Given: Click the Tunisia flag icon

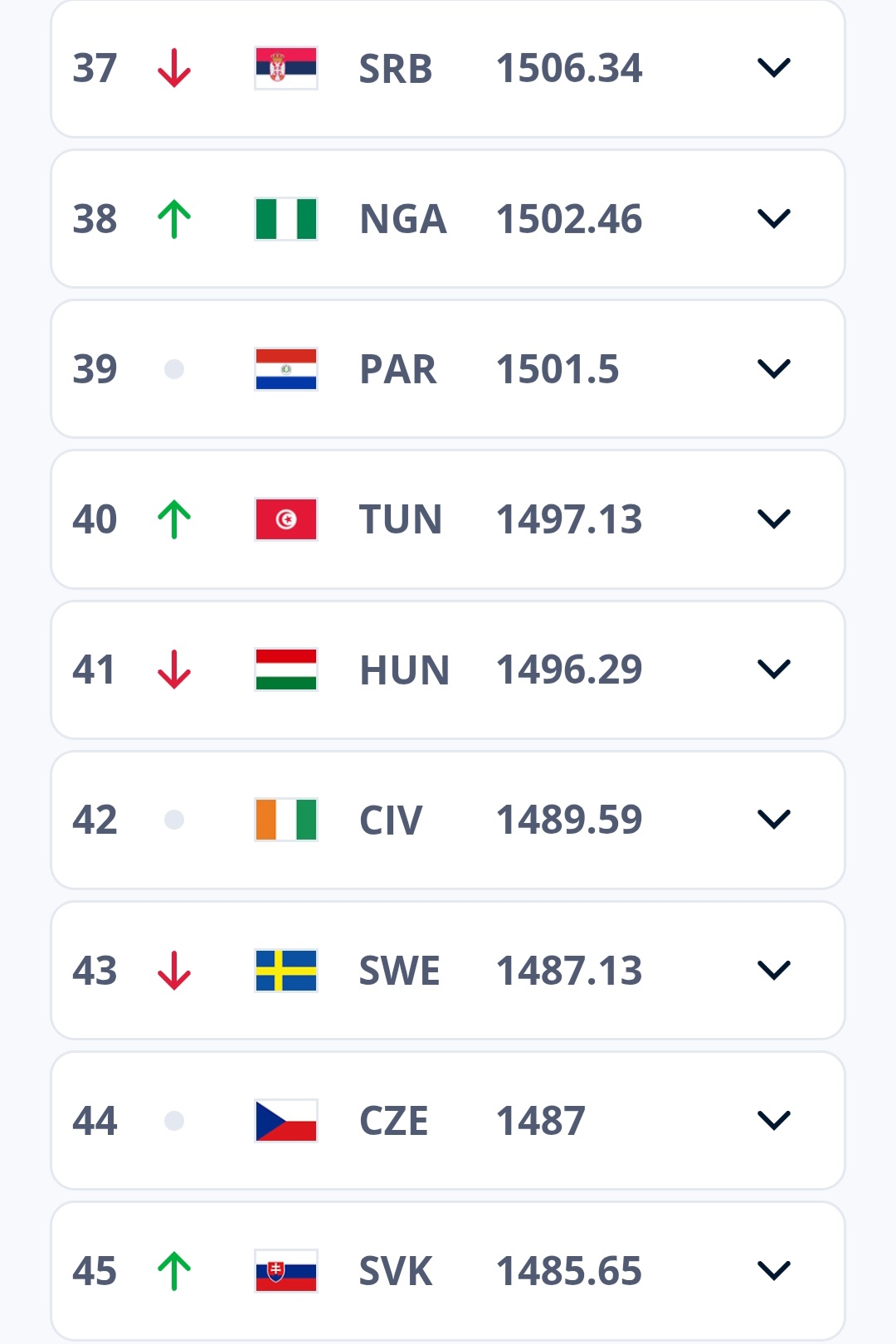Looking at the screenshot, I should tap(286, 519).
